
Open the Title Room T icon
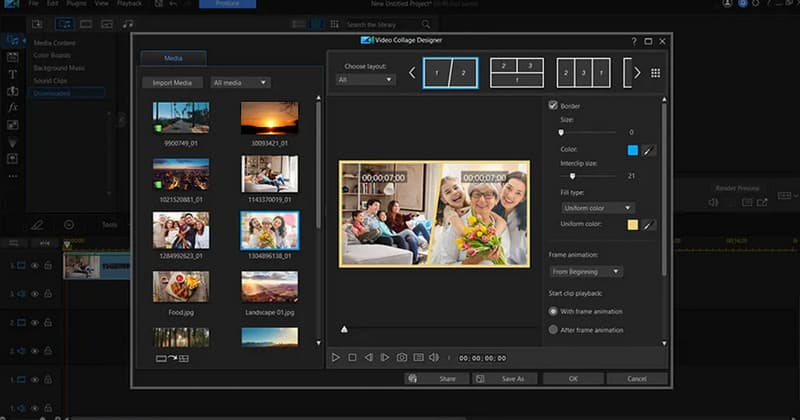(x=13, y=75)
